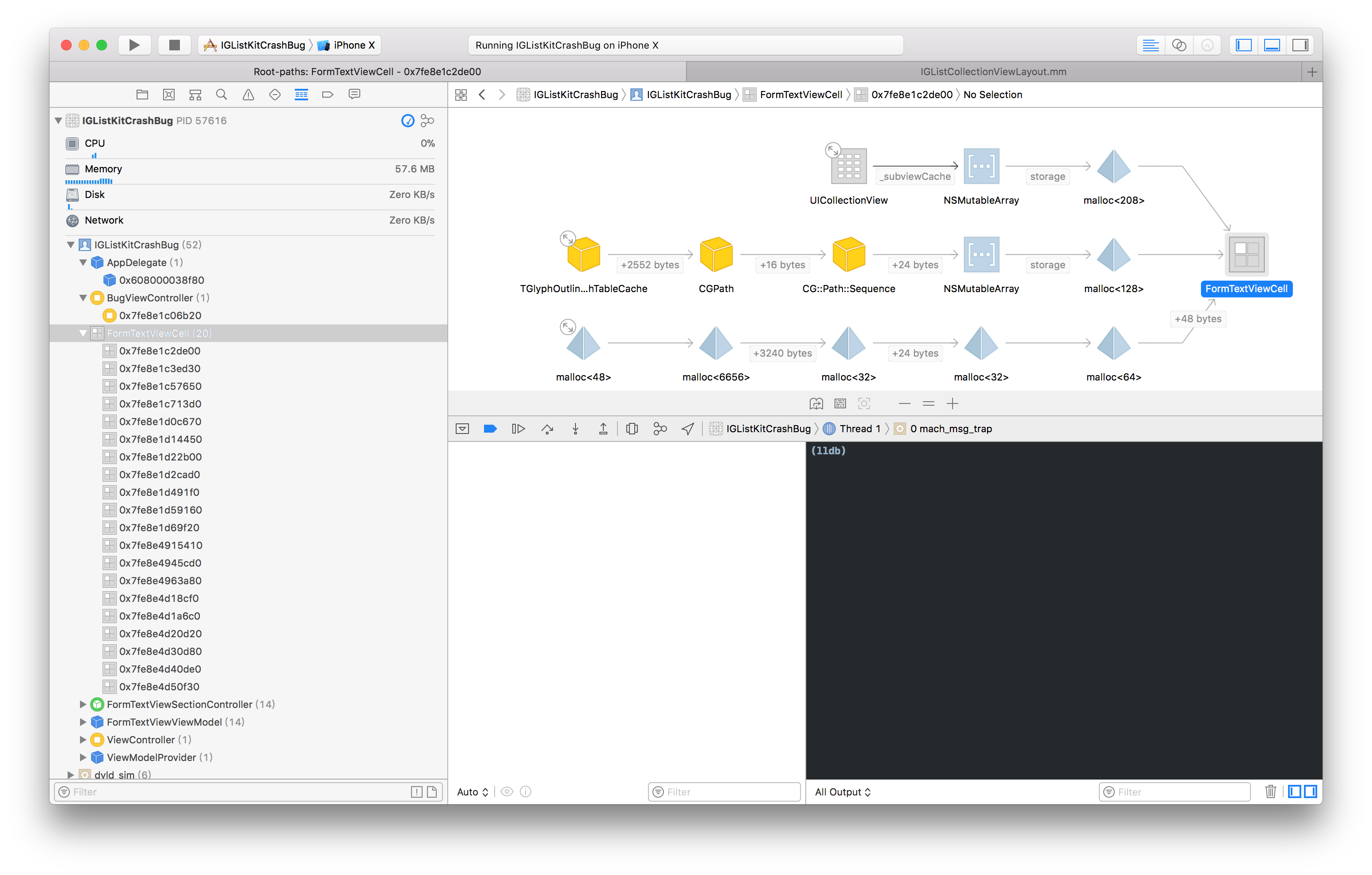Expand the FormTextViewSectionController group
Viewport: 1372px width, 875px height.
[83, 704]
